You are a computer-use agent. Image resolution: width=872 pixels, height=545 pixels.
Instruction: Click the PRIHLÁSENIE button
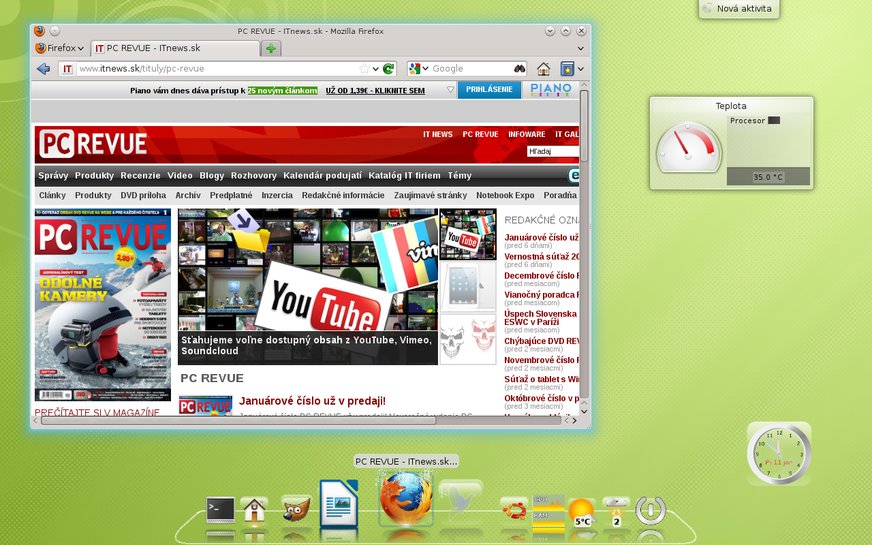pyautogui.click(x=489, y=90)
